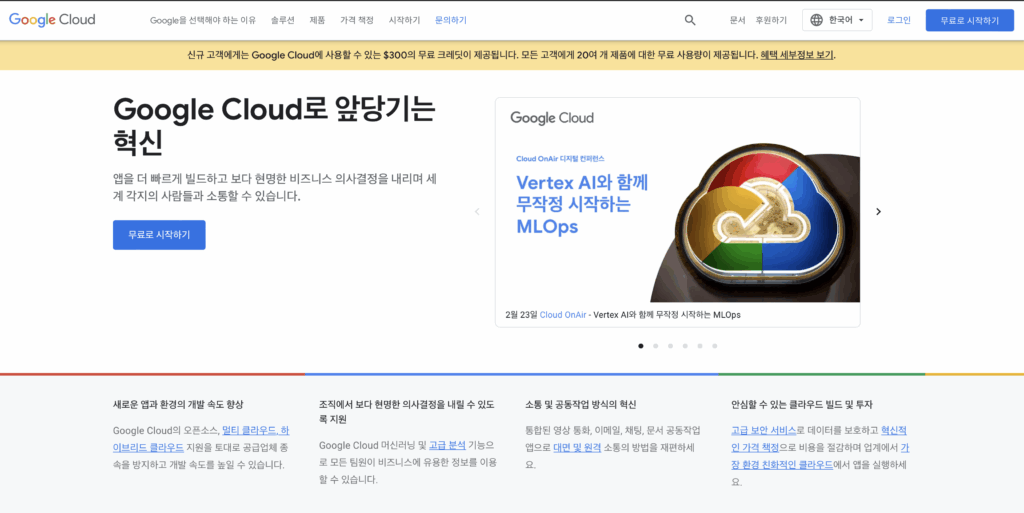Click the 'Google Cloud로 앞당기는 혁신' headline

pyautogui.click(x=274, y=125)
